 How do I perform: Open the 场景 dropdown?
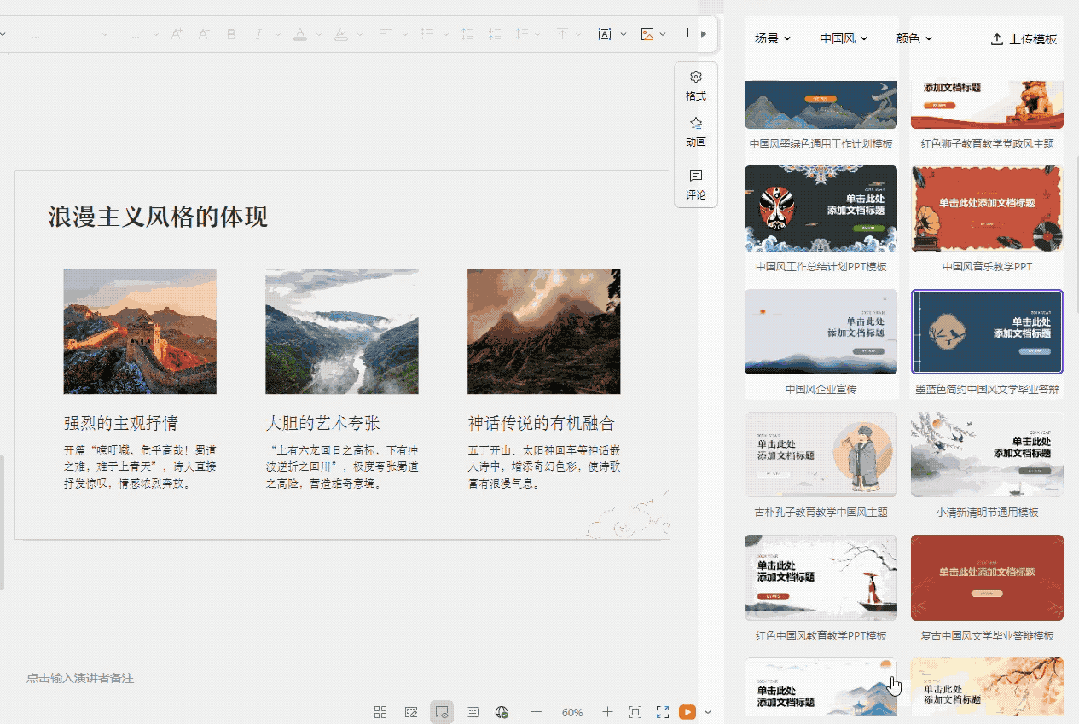tap(772, 37)
